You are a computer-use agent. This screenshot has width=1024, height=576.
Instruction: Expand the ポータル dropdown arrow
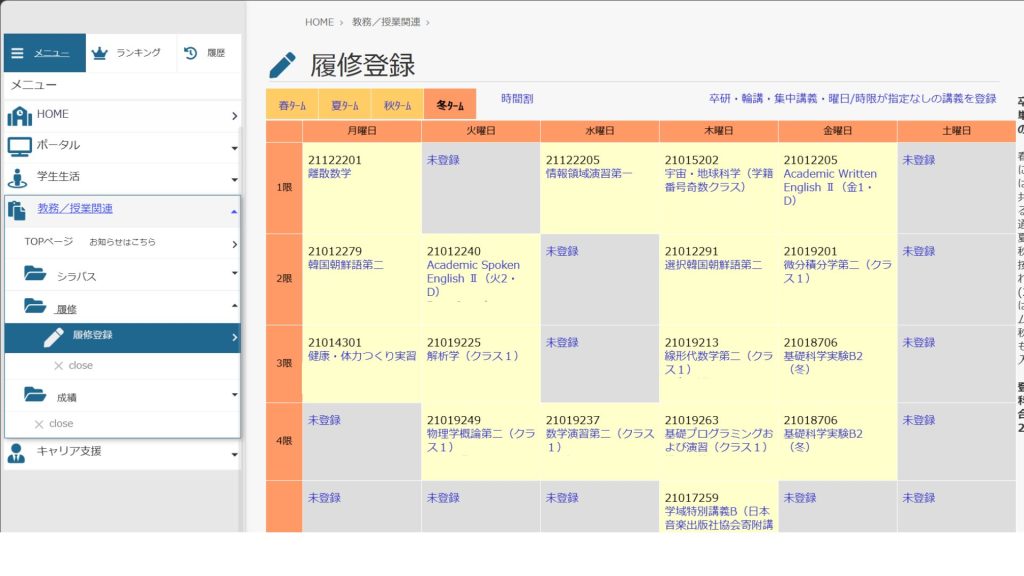coord(234,148)
